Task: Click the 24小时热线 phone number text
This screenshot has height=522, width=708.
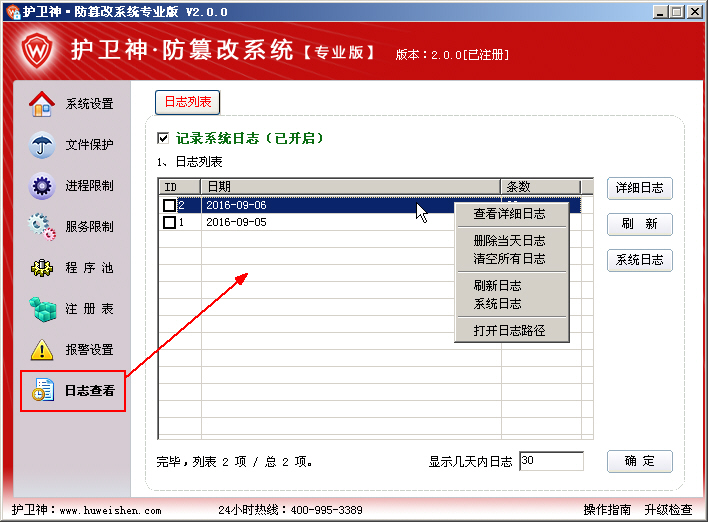Action: pyautogui.click(x=290, y=510)
